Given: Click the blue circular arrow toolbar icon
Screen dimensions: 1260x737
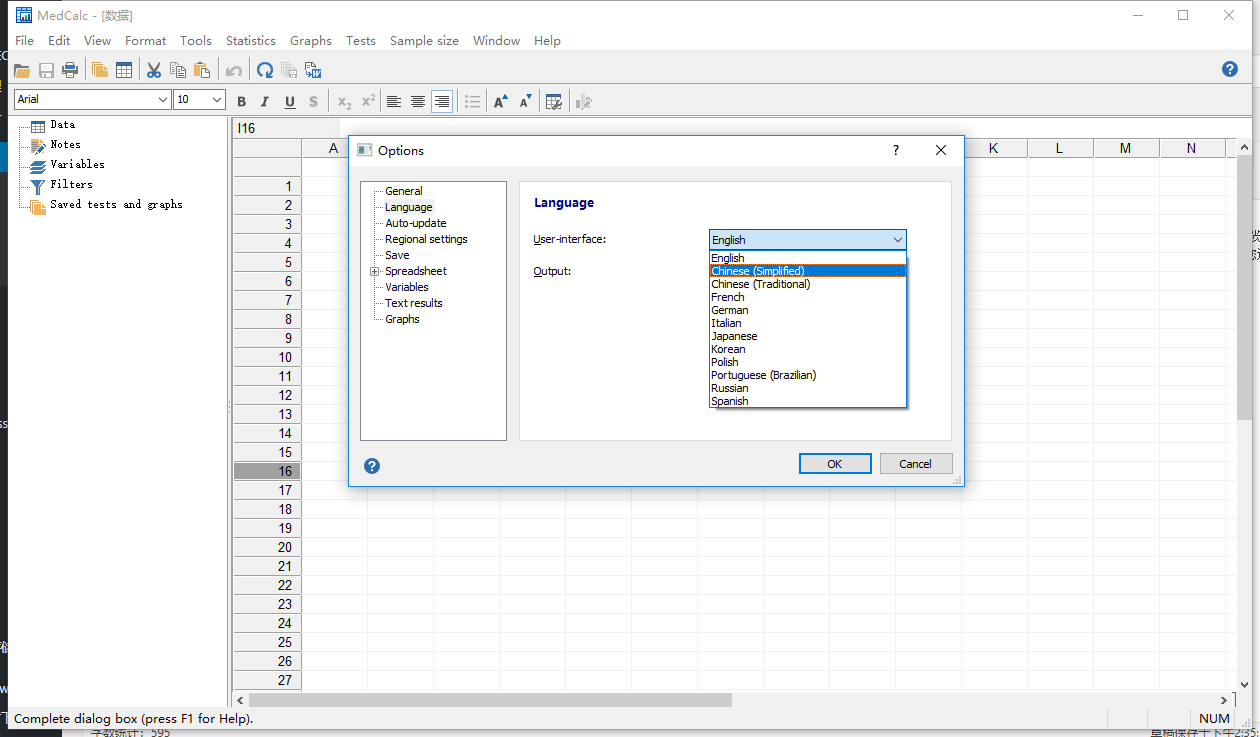Looking at the screenshot, I should (x=265, y=70).
